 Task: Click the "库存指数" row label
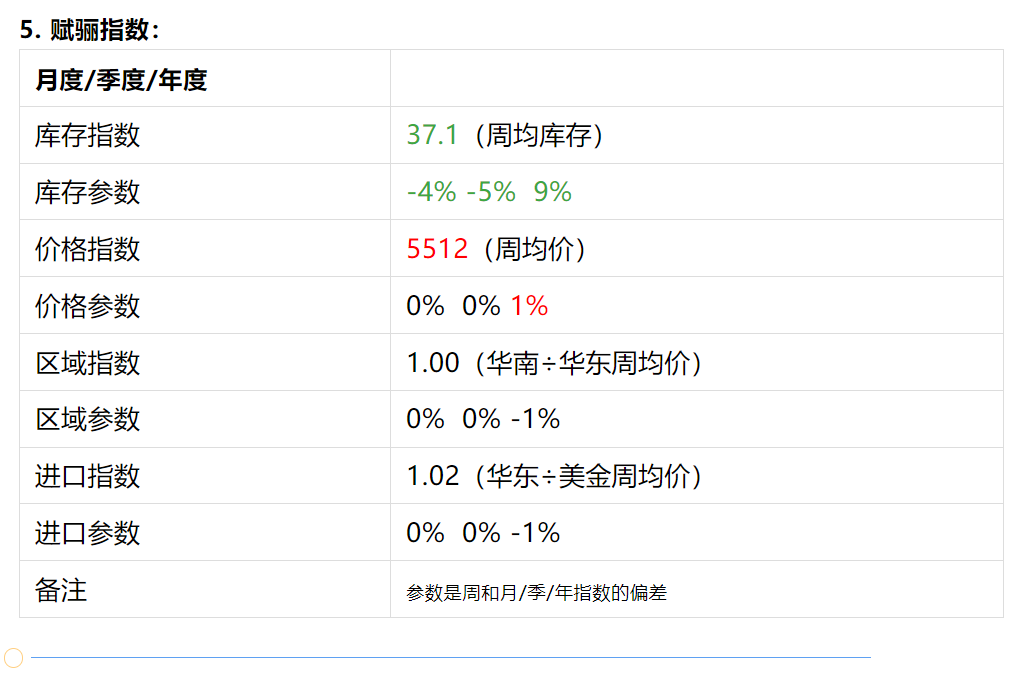coord(88,136)
